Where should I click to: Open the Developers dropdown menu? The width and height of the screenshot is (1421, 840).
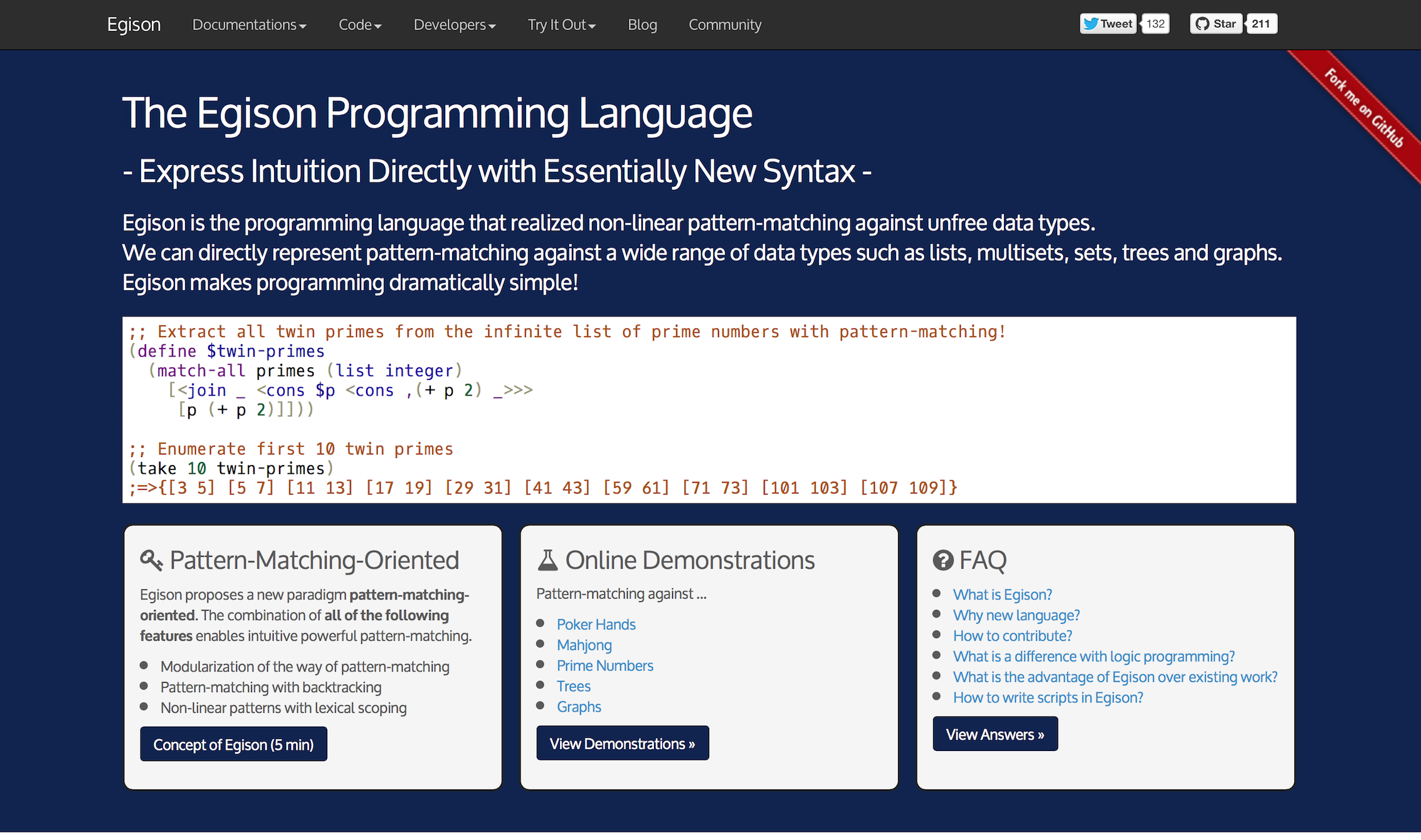coord(455,24)
